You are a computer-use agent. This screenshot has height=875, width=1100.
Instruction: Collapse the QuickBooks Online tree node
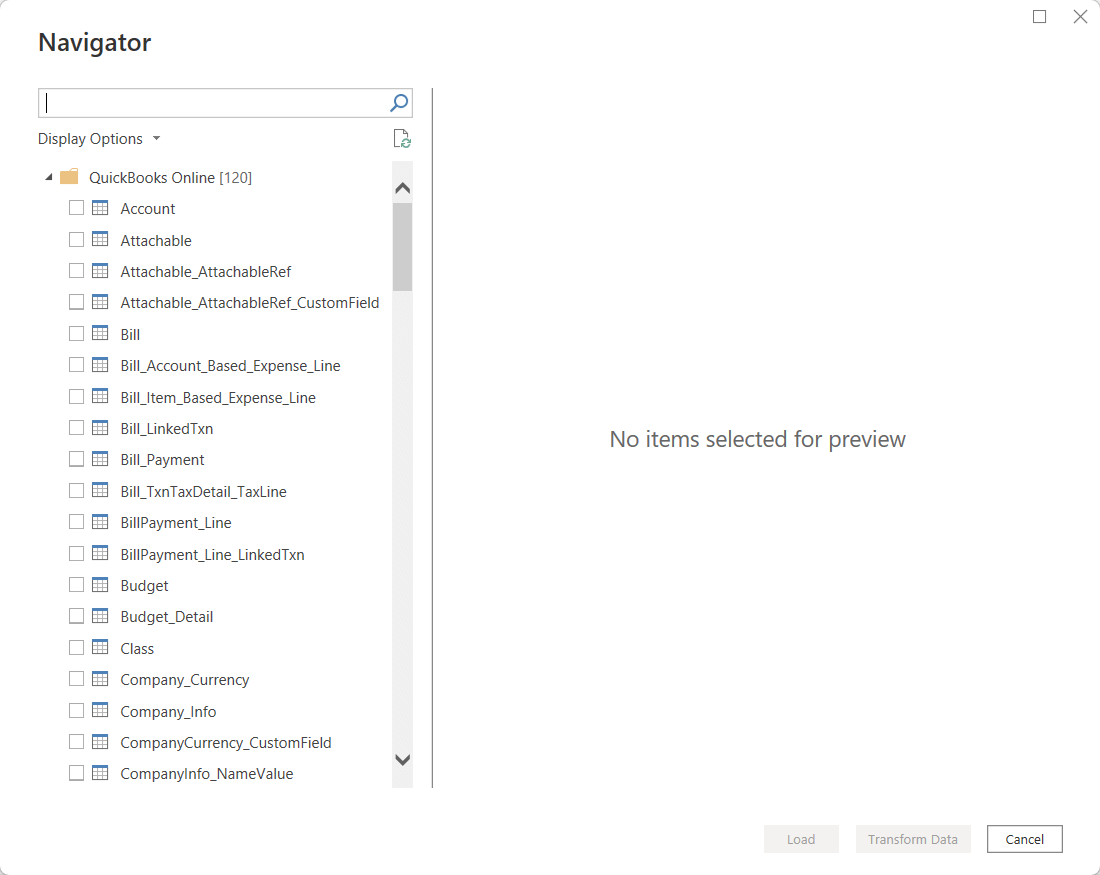(48, 178)
